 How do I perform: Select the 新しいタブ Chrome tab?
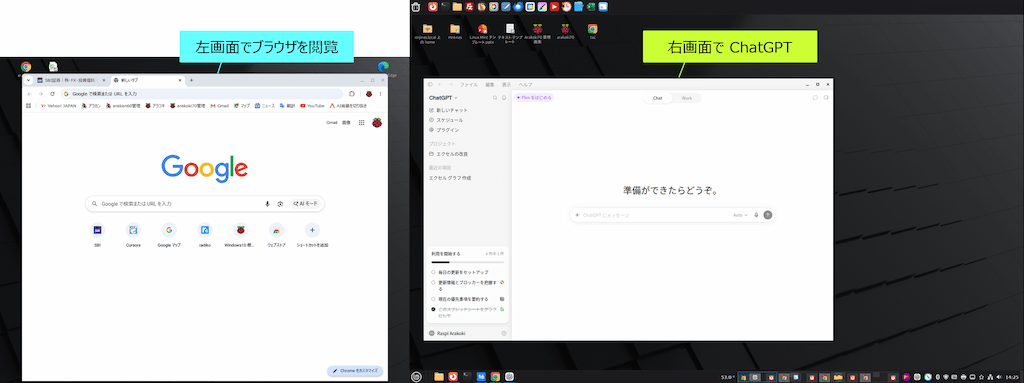147,80
